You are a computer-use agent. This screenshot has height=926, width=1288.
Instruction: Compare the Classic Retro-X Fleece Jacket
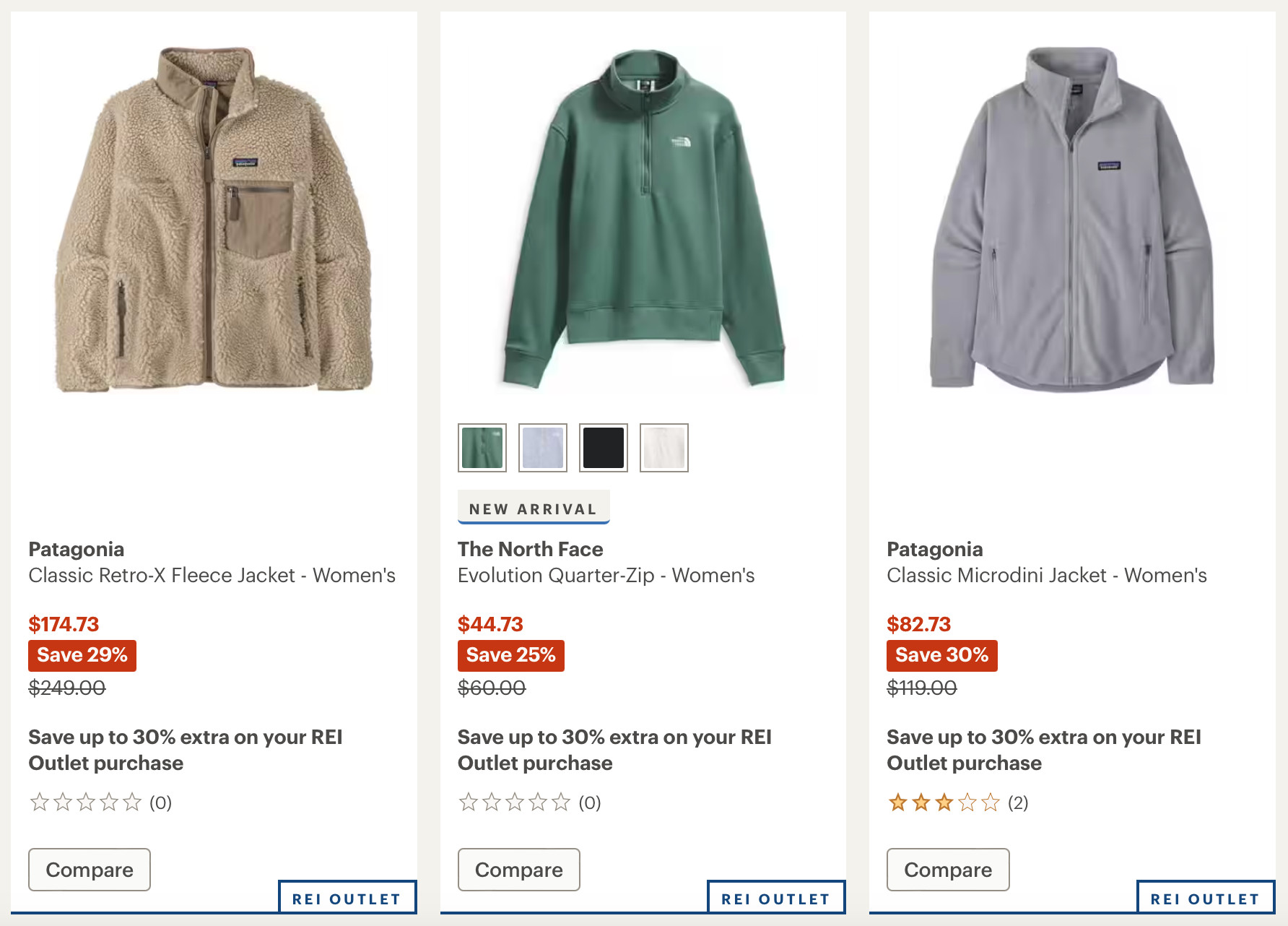90,870
